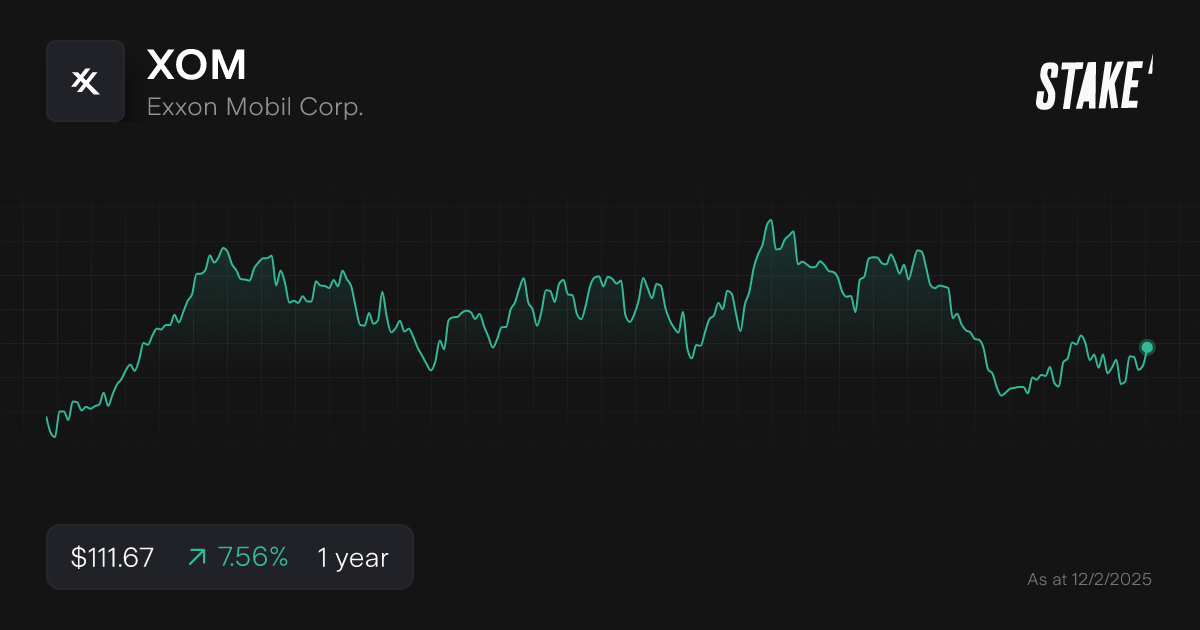Image resolution: width=1200 pixels, height=630 pixels.
Task: Click the rounded square tile behind the XOM symbol
Action: point(85,80)
